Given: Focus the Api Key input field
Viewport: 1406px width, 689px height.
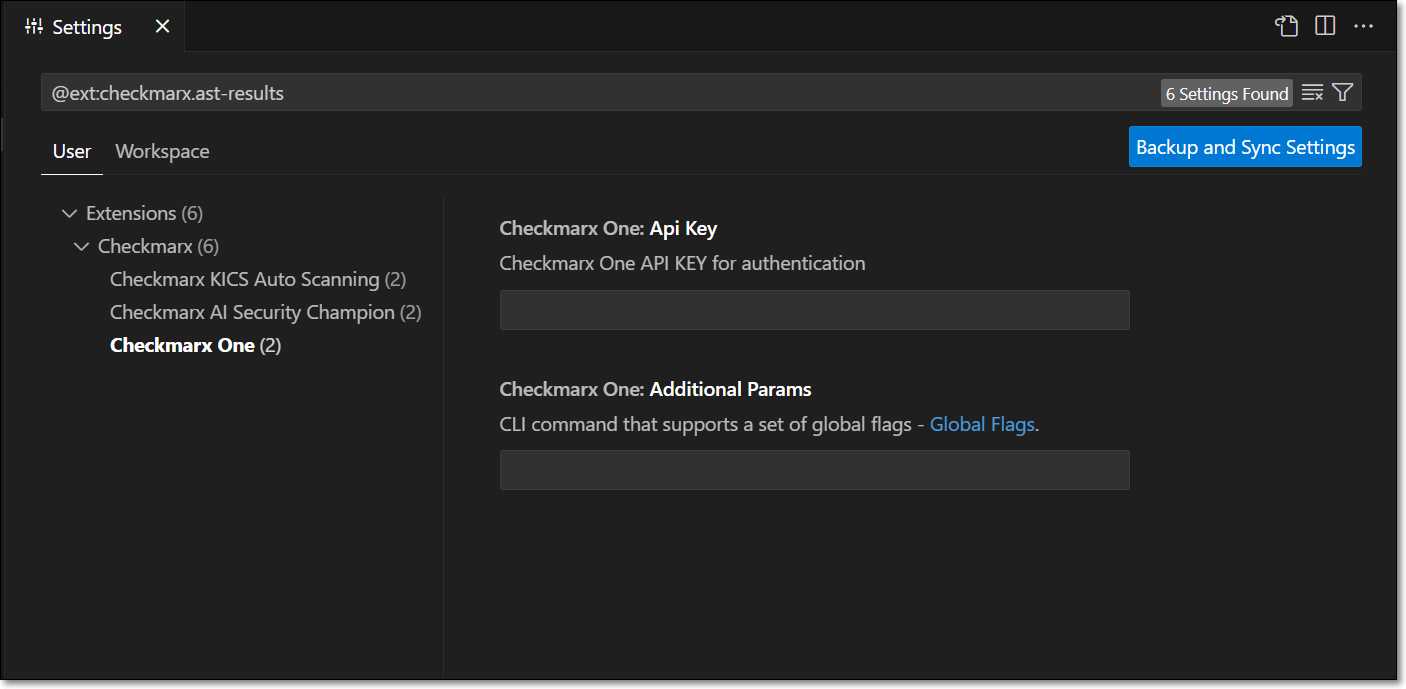Looking at the screenshot, I should (815, 310).
